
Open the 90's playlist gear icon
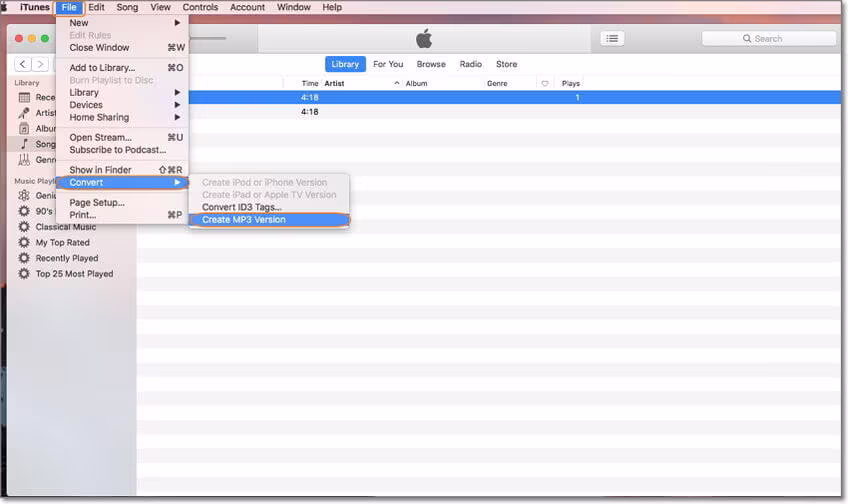[x=24, y=211]
